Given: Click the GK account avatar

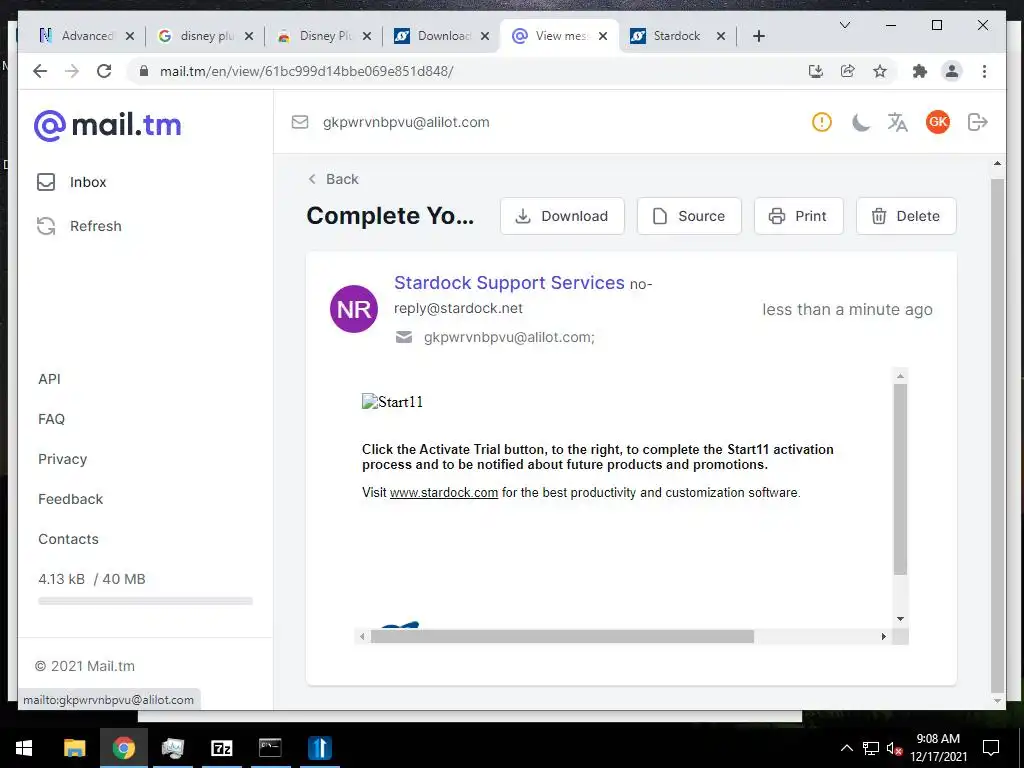Looking at the screenshot, I should point(938,122).
